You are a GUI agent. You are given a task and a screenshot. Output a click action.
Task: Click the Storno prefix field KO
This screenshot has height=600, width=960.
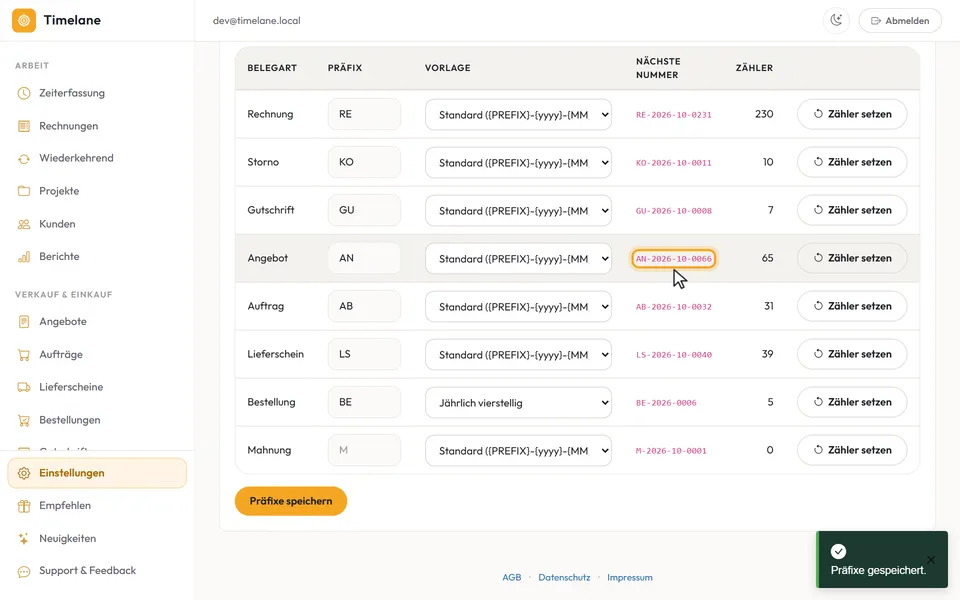point(364,162)
